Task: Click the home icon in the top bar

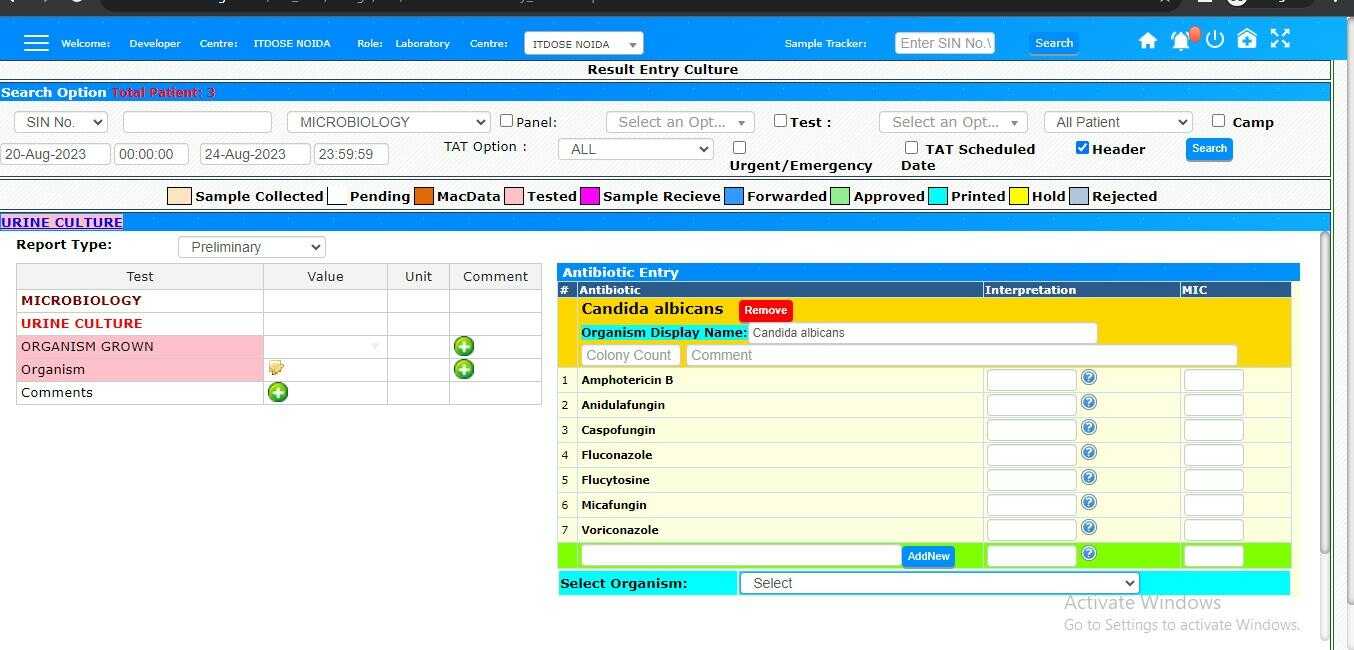Action: click(x=1147, y=39)
